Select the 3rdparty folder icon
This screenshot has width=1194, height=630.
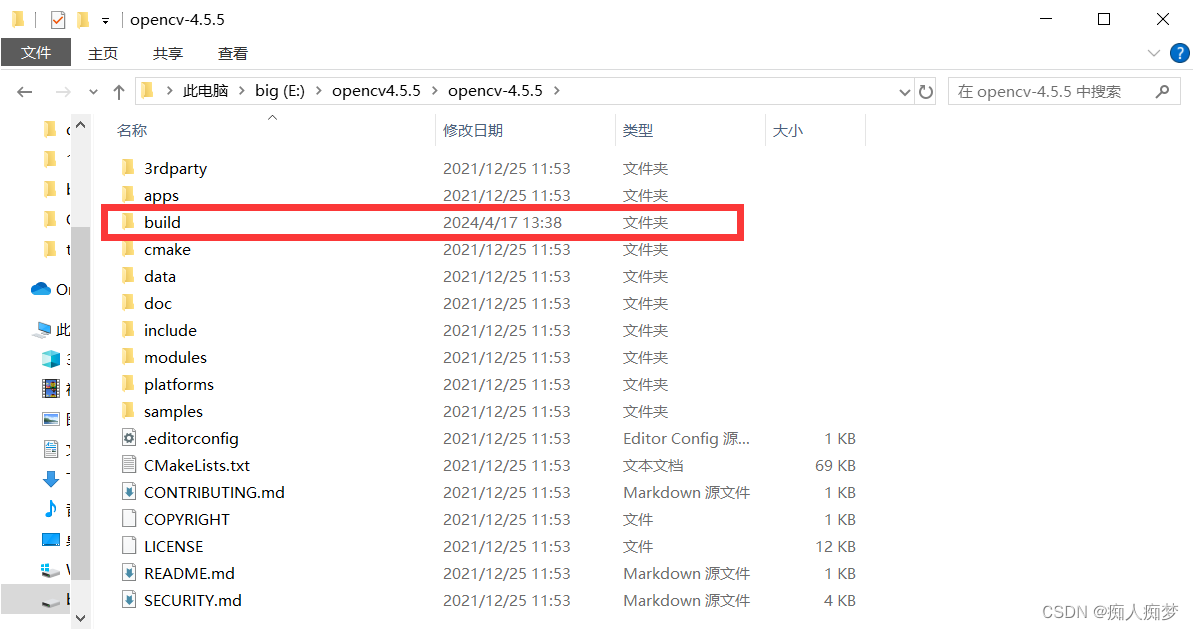tap(128, 168)
